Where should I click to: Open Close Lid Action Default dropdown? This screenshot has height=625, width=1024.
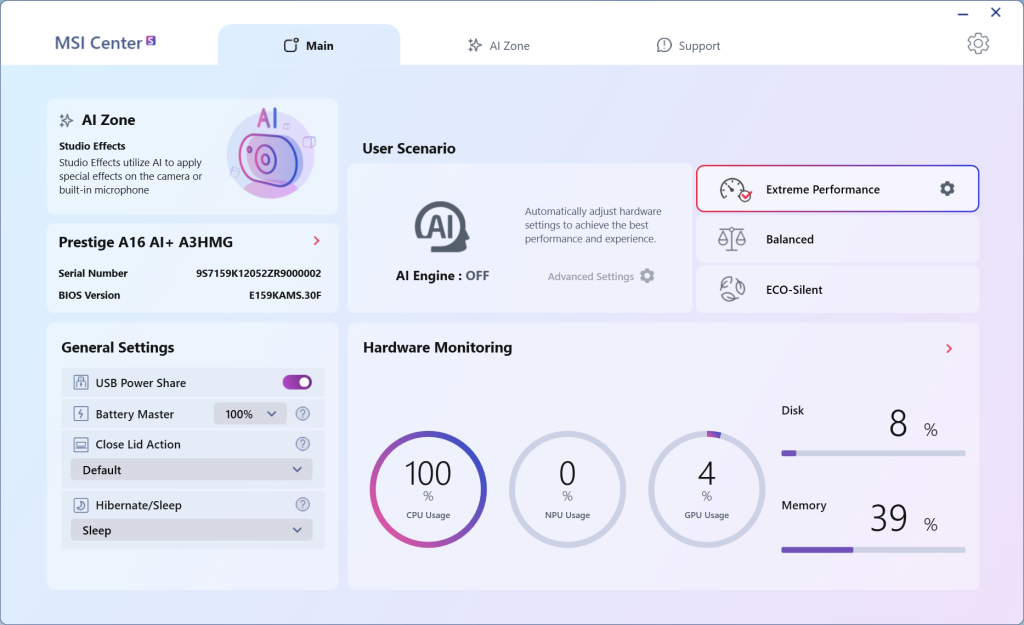[191, 470]
